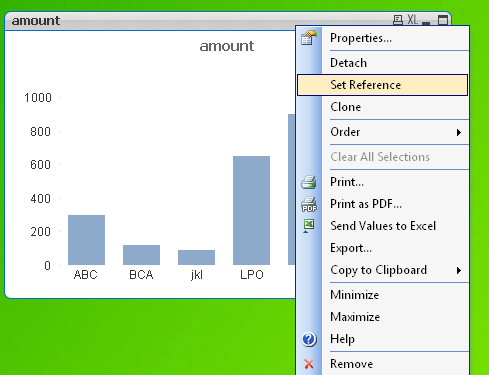The image size is (489, 375).
Task: Choose Clone from the context menu
Action: tap(382, 107)
